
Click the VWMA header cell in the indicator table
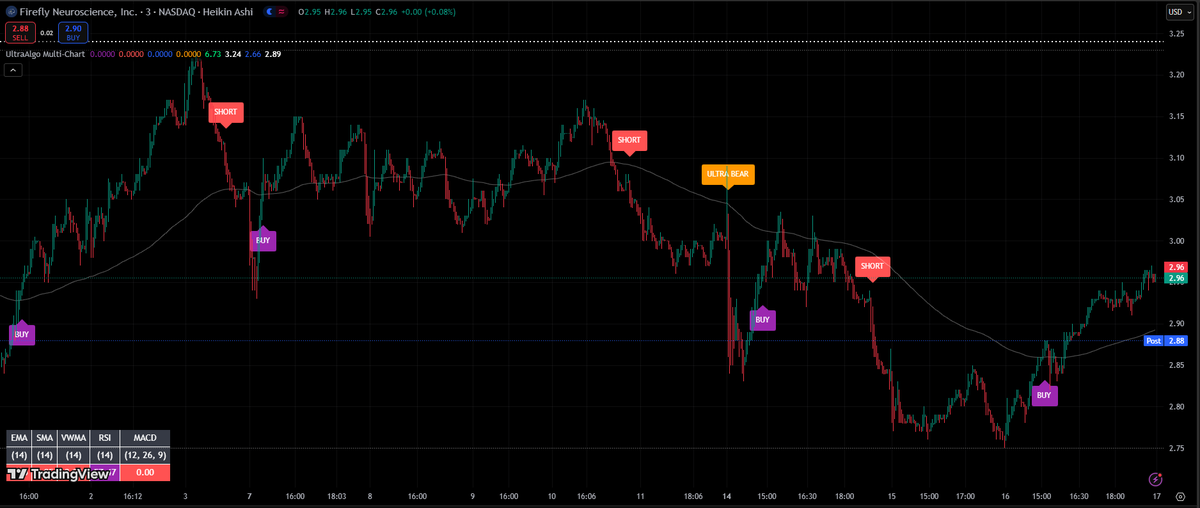tap(74, 438)
